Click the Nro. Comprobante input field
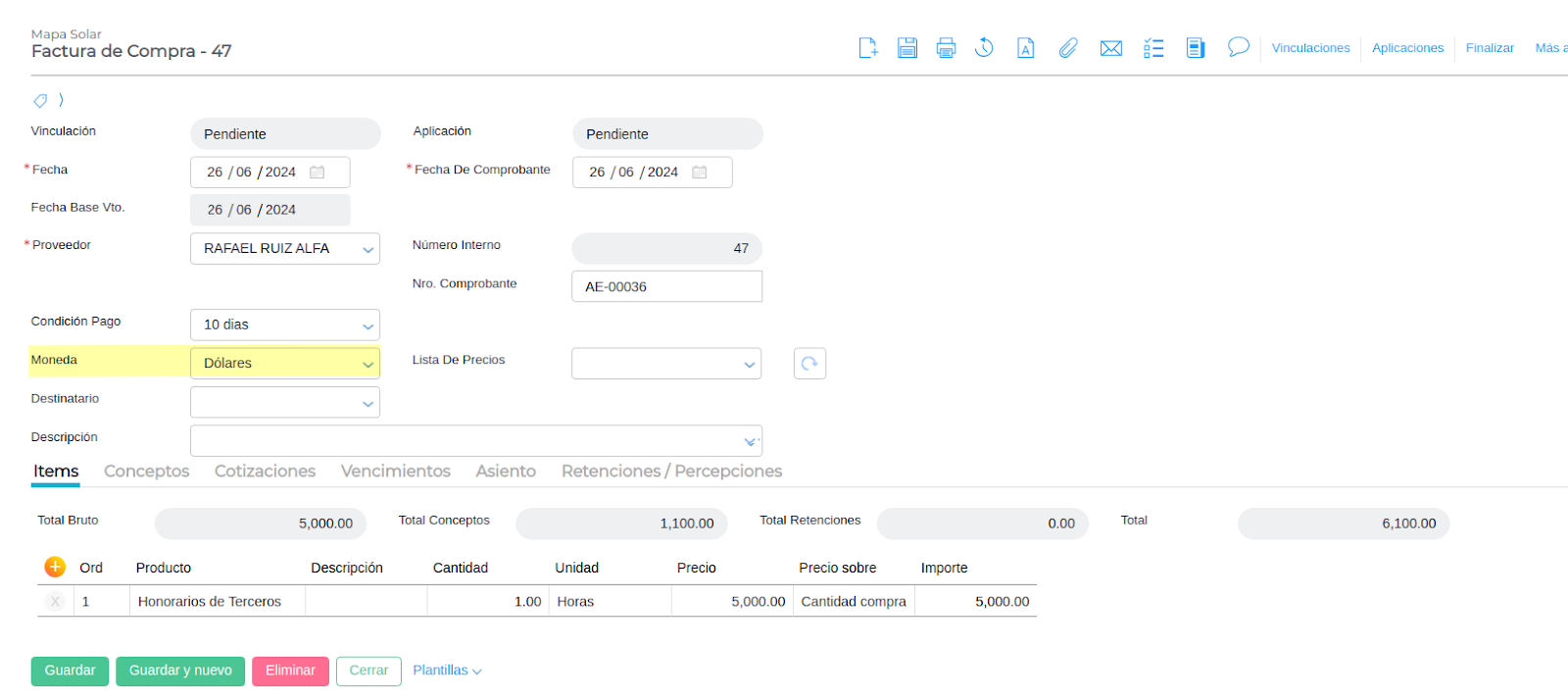The height and width of the screenshot is (699, 1568). (x=666, y=287)
